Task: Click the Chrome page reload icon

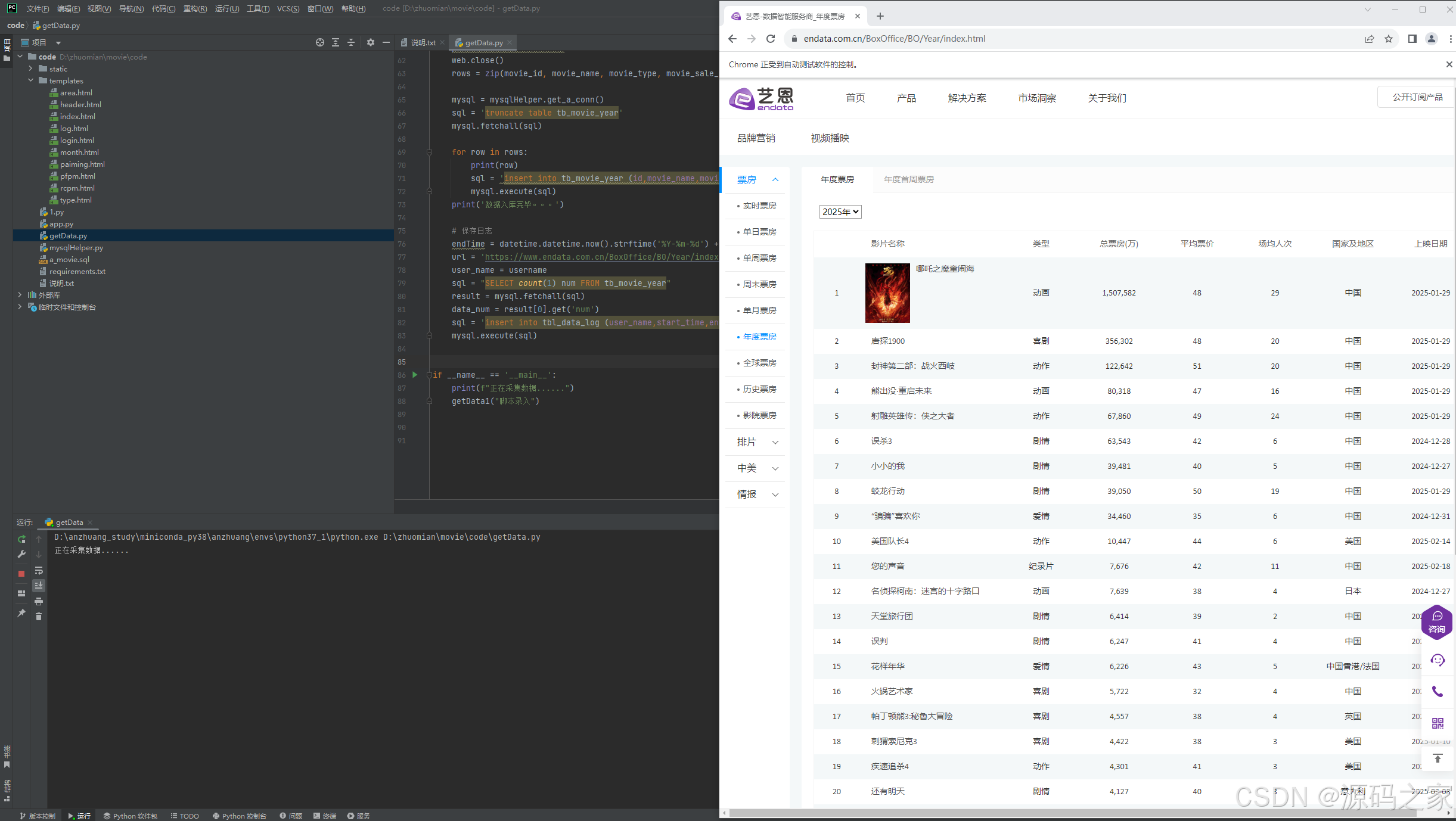Action: pyautogui.click(x=771, y=39)
